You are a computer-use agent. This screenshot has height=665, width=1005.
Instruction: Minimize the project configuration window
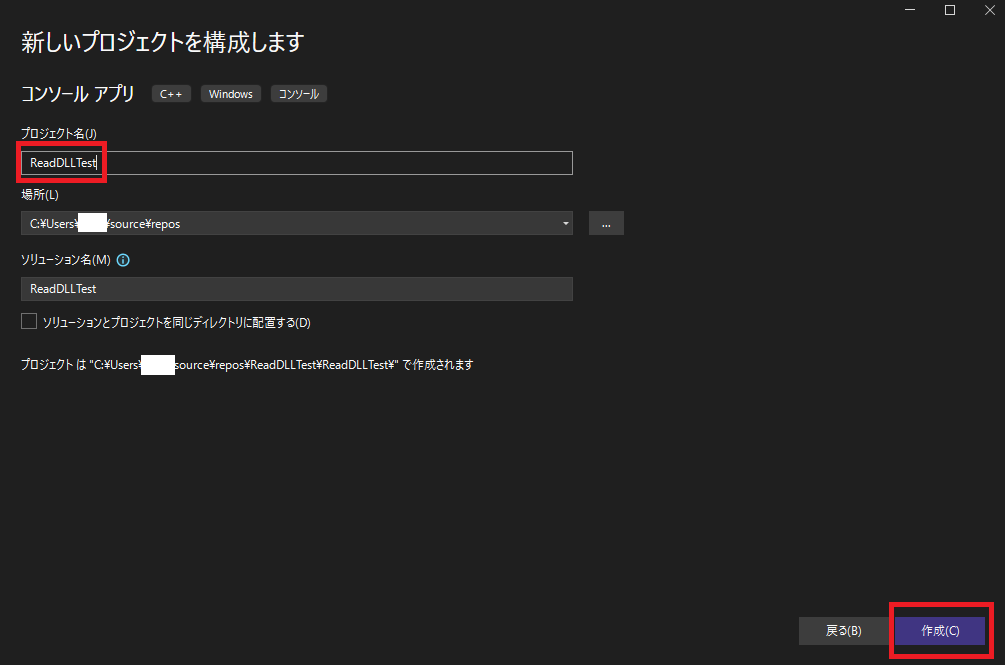coord(910,10)
